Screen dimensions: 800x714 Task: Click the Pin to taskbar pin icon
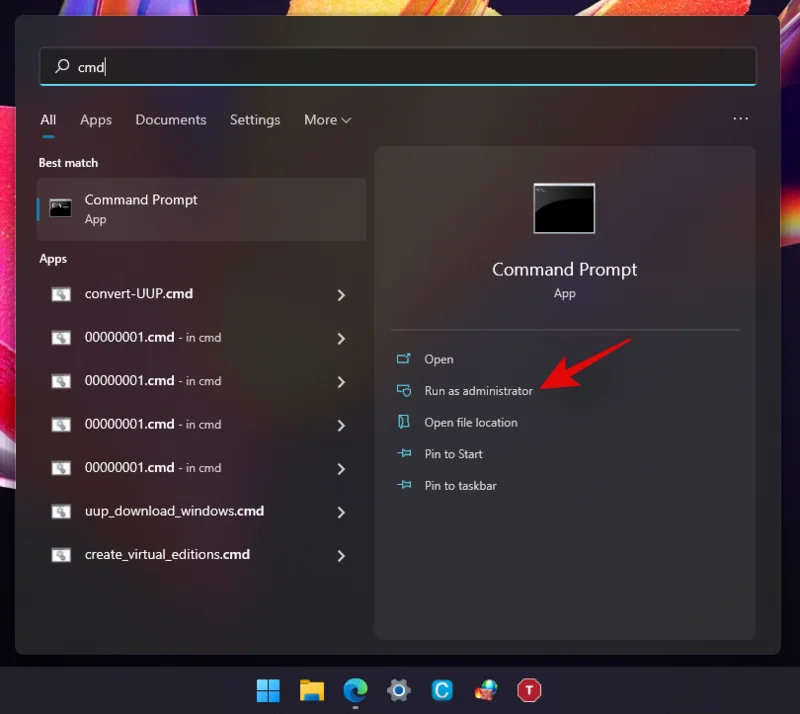point(405,486)
